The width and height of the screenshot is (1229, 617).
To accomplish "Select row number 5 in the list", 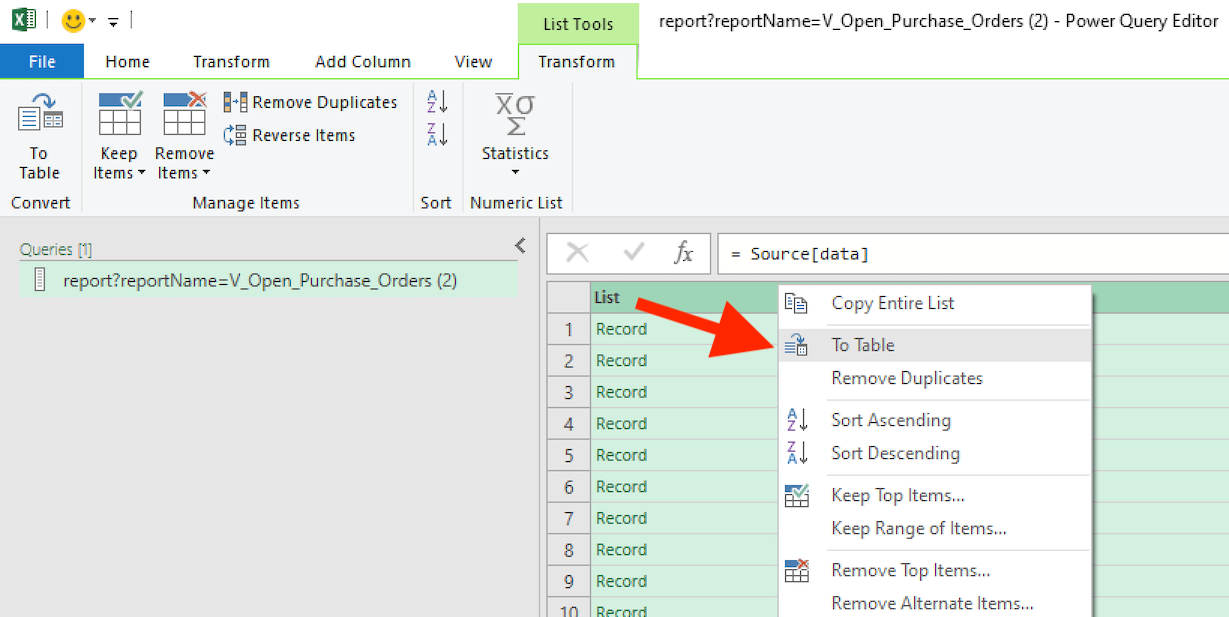I will 569,455.
